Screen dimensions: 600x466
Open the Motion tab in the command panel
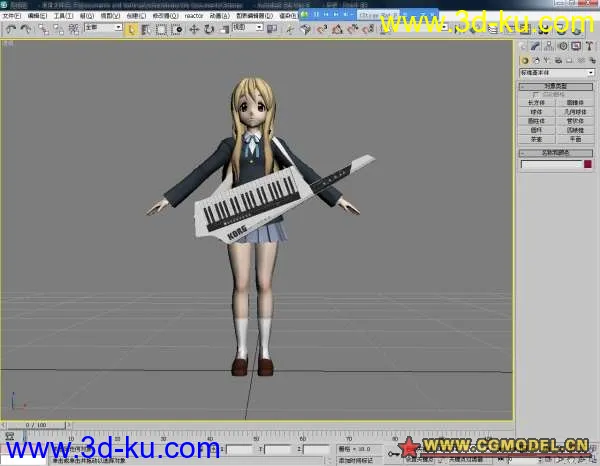[563, 46]
